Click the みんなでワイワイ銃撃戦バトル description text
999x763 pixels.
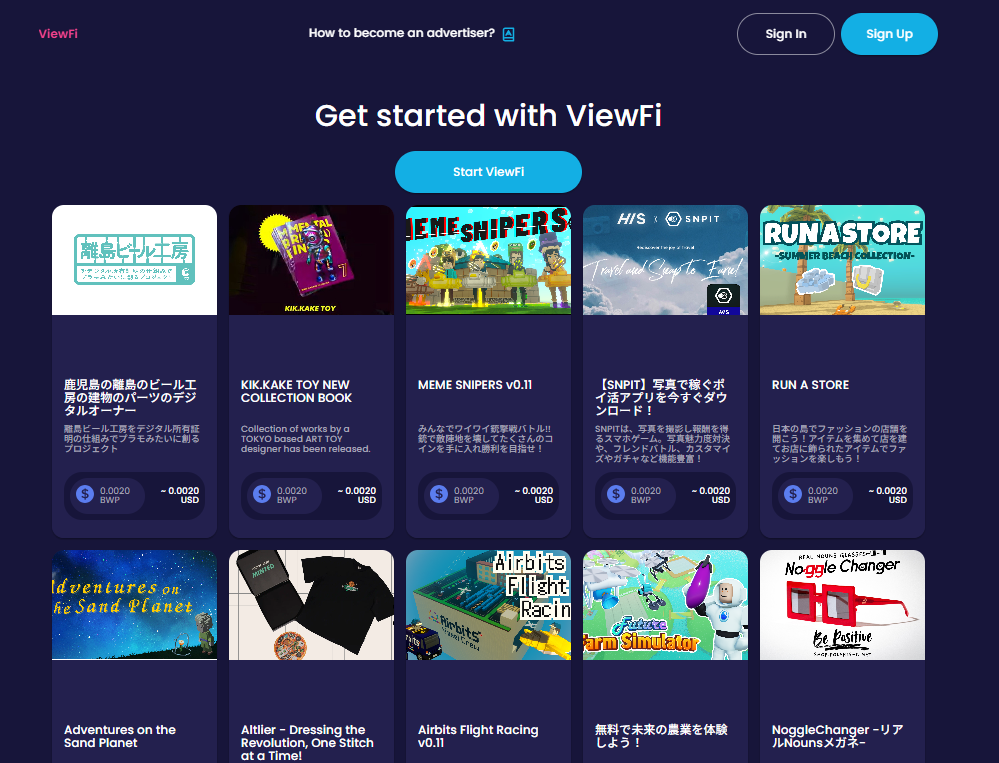[x=485, y=439]
